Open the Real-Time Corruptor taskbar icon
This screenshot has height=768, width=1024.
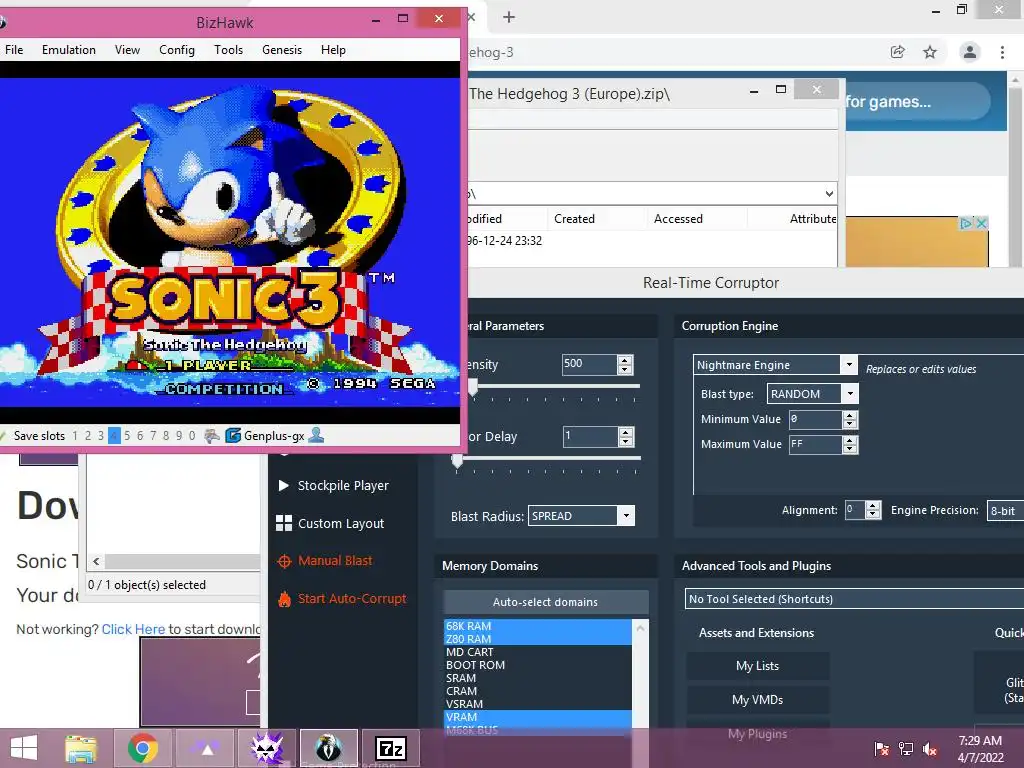[x=266, y=748]
